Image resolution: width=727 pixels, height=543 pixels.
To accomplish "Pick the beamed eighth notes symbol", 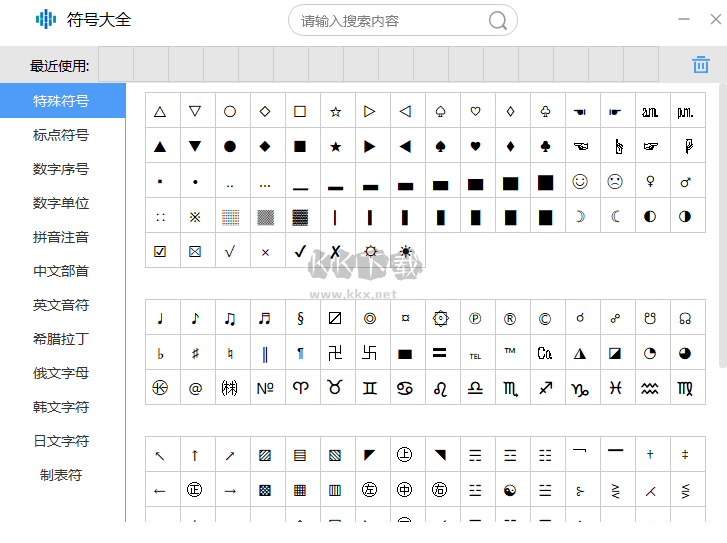I will [230, 319].
